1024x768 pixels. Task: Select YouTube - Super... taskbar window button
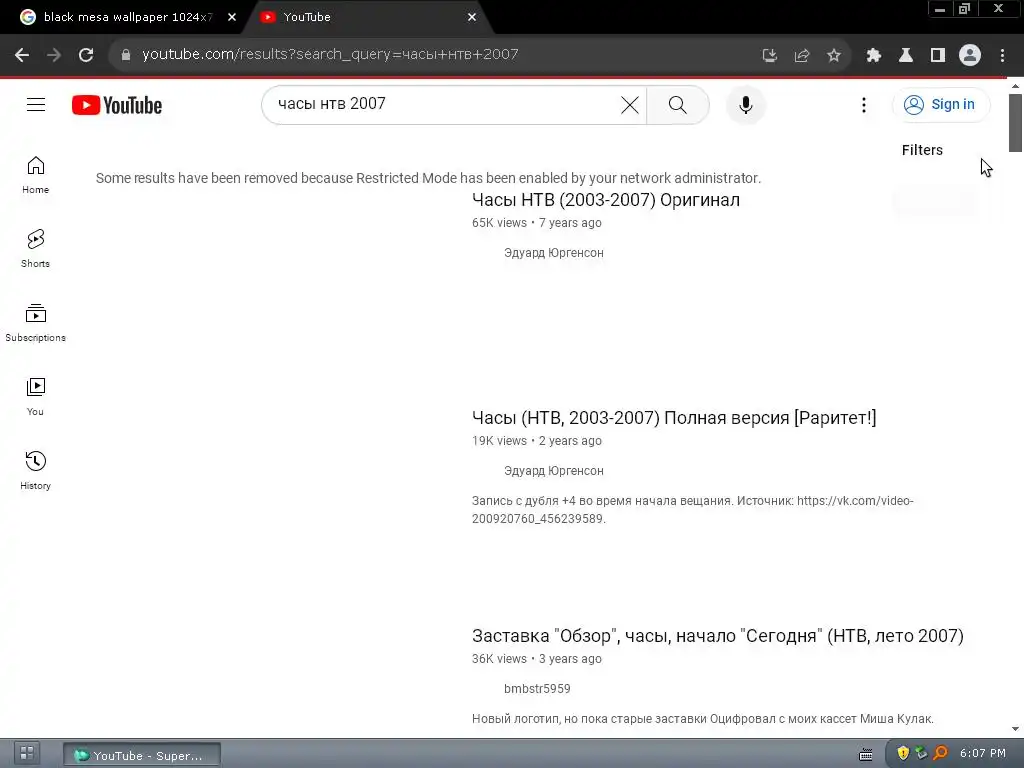tap(142, 756)
